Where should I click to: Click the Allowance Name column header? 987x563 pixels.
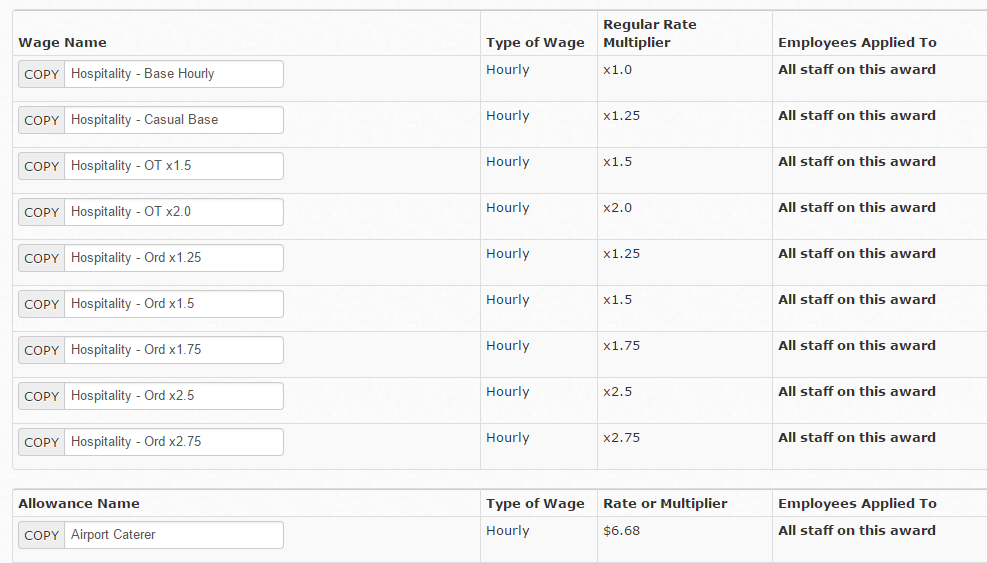[79, 504]
